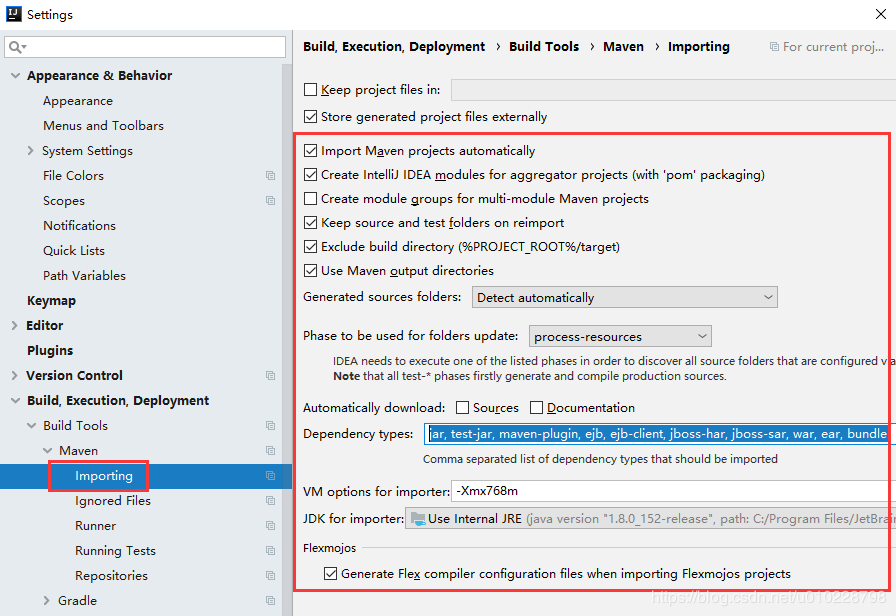Open Phase to be used dropdown
Screen dimensions: 896x616
click(620, 337)
